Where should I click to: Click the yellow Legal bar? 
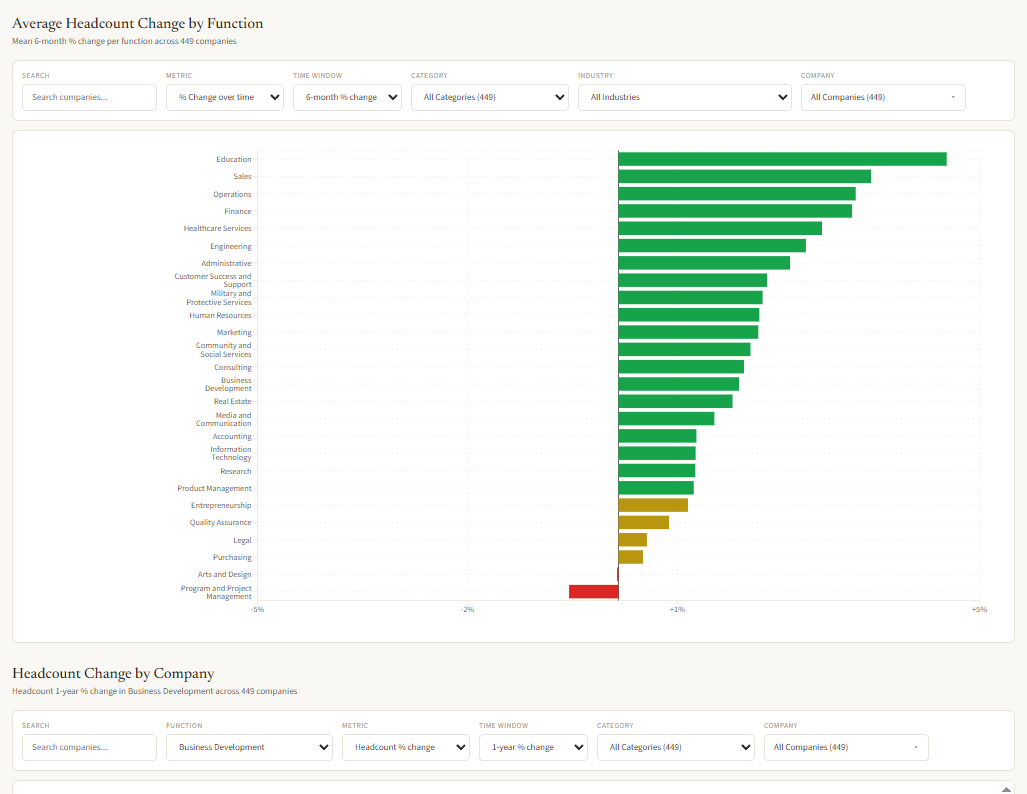(x=633, y=540)
